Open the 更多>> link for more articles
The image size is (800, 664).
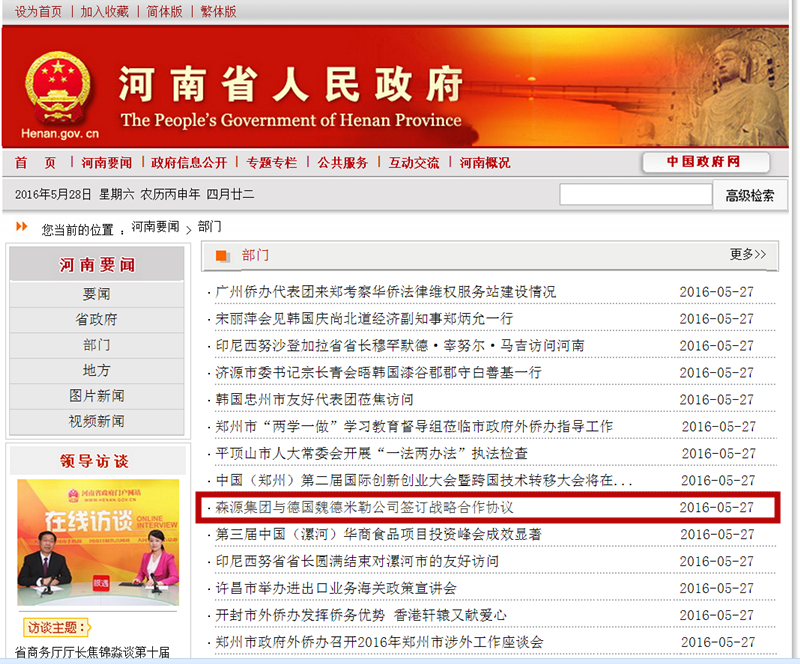(x=748, y=255)
